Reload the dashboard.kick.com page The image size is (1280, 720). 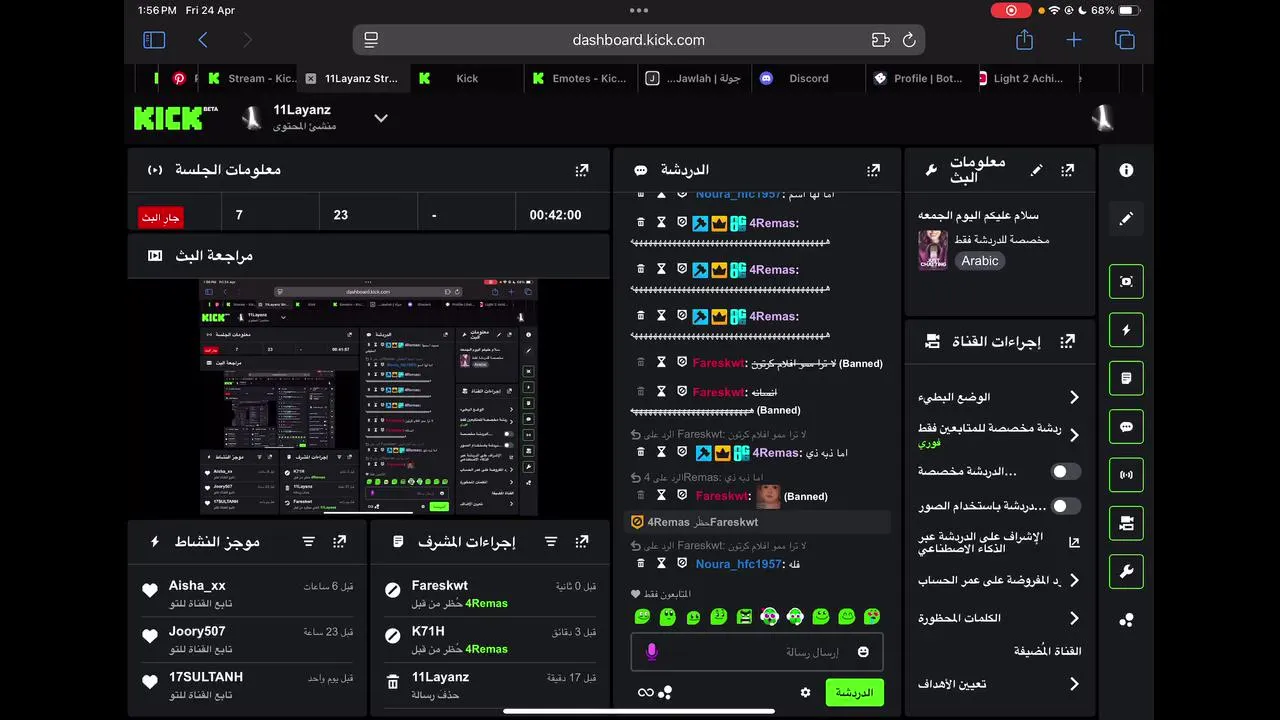coord(909,40)
